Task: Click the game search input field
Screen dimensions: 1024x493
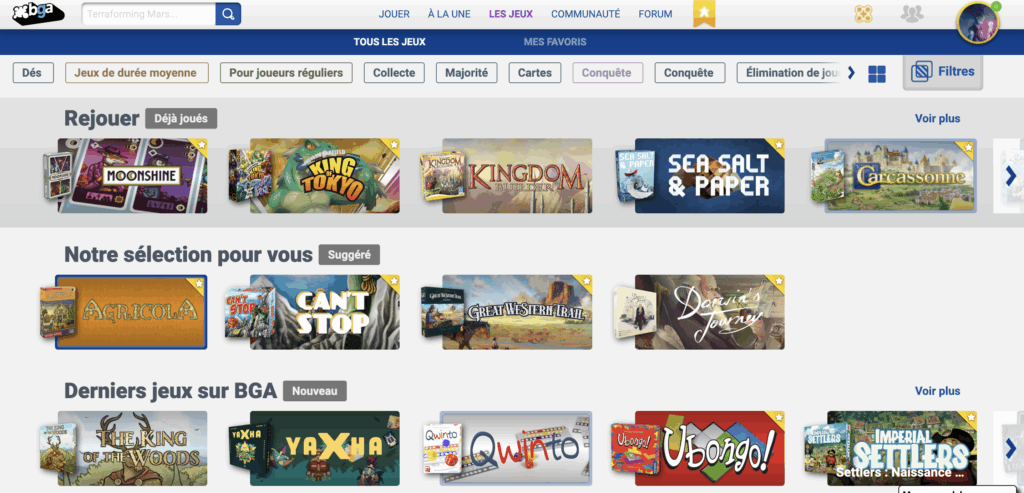Action: tap(149, 14)
